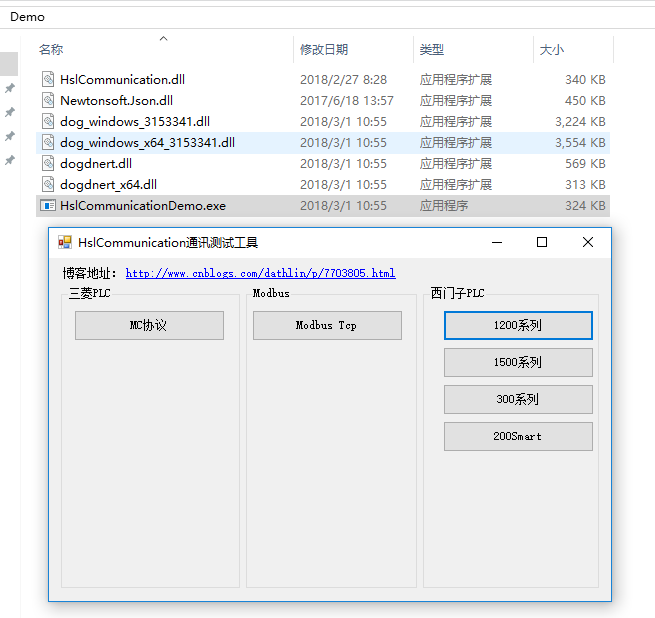Image resolution: width=655 pixels, height=618 pixels.
Task: Click the date 2017/6/18 13:57
Action: (x=347, y=100)
